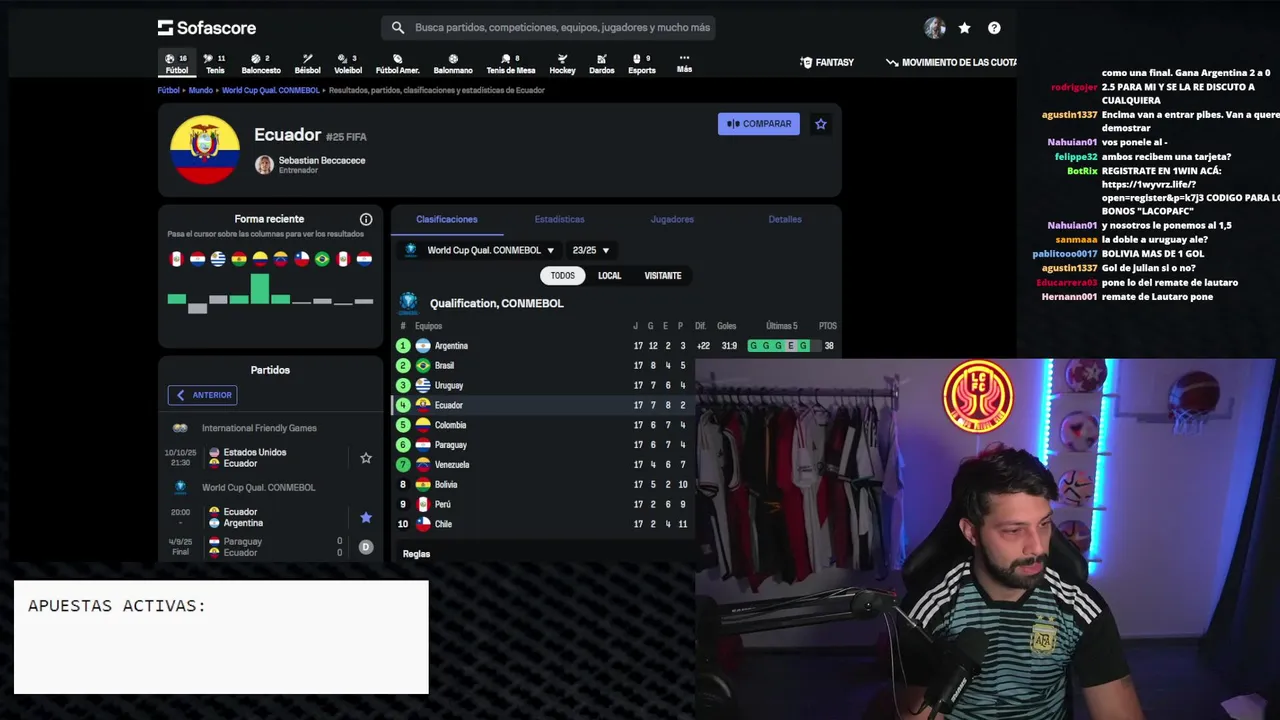Click the search magnifier icon
Image resolution: width=1280 pixels, height=720 pixels.
pyautogui.click(x=398, y=28)
